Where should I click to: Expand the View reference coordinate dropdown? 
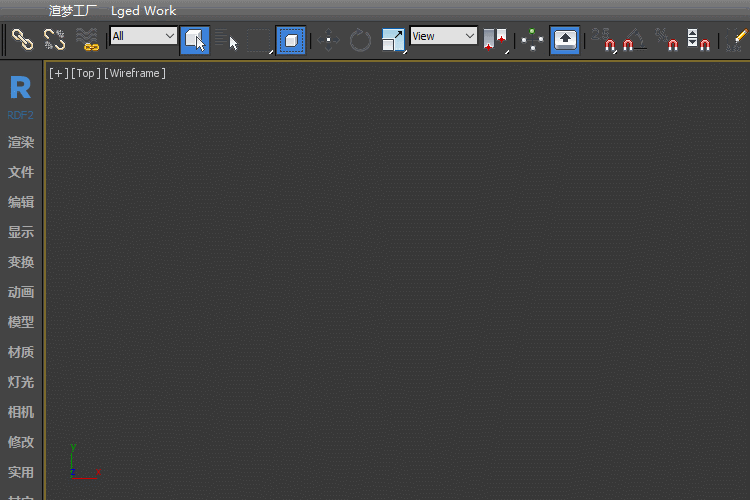(x=443, y=36)
